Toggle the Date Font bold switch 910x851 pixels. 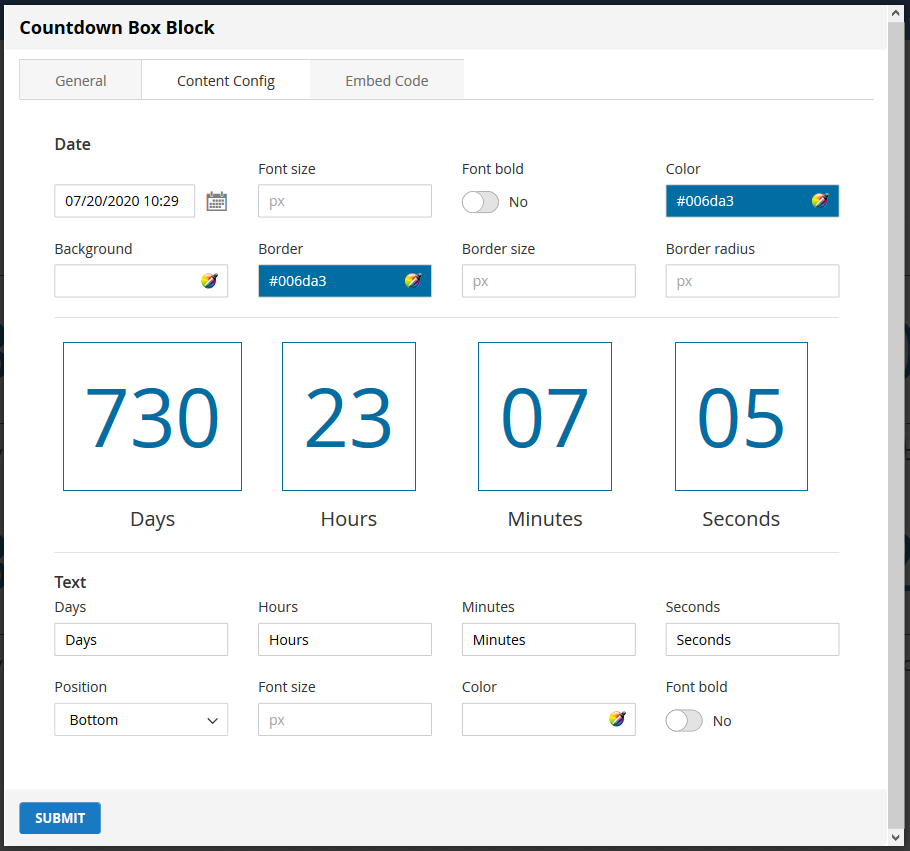click(x=480, y=202)
